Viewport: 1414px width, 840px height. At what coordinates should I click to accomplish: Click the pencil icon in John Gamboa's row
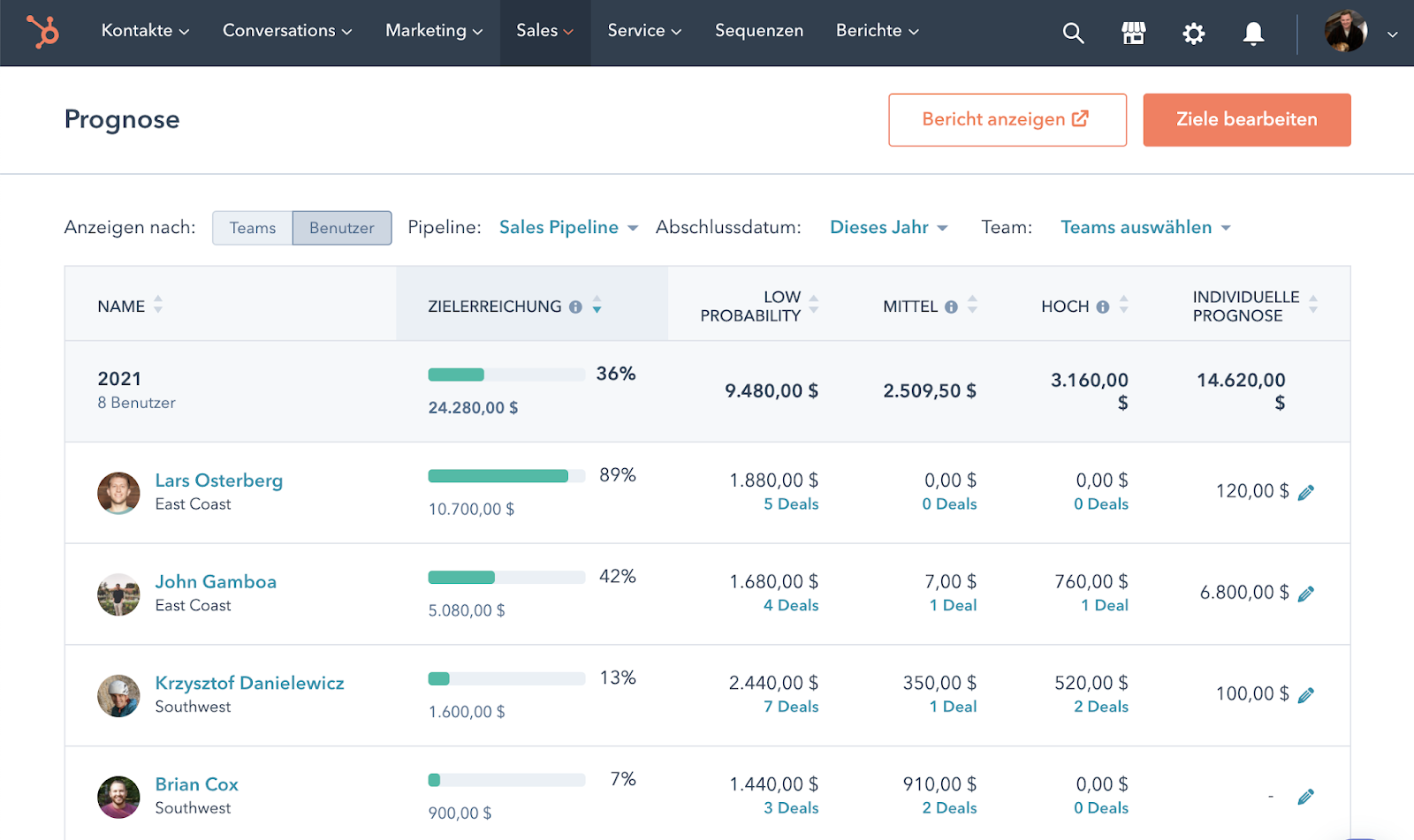1305,594
